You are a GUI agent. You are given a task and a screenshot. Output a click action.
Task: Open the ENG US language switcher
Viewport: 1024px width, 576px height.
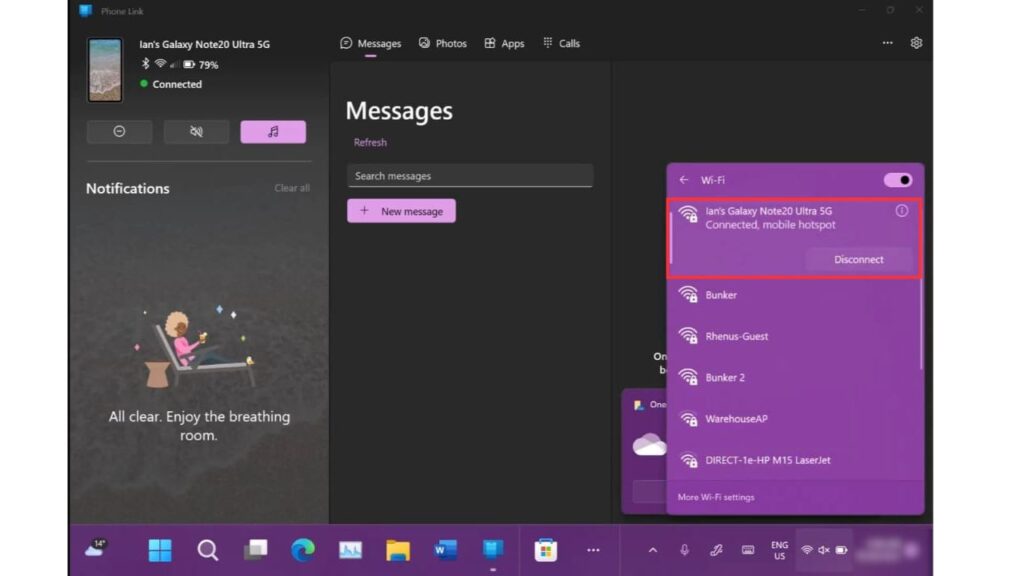click(779, 551)
